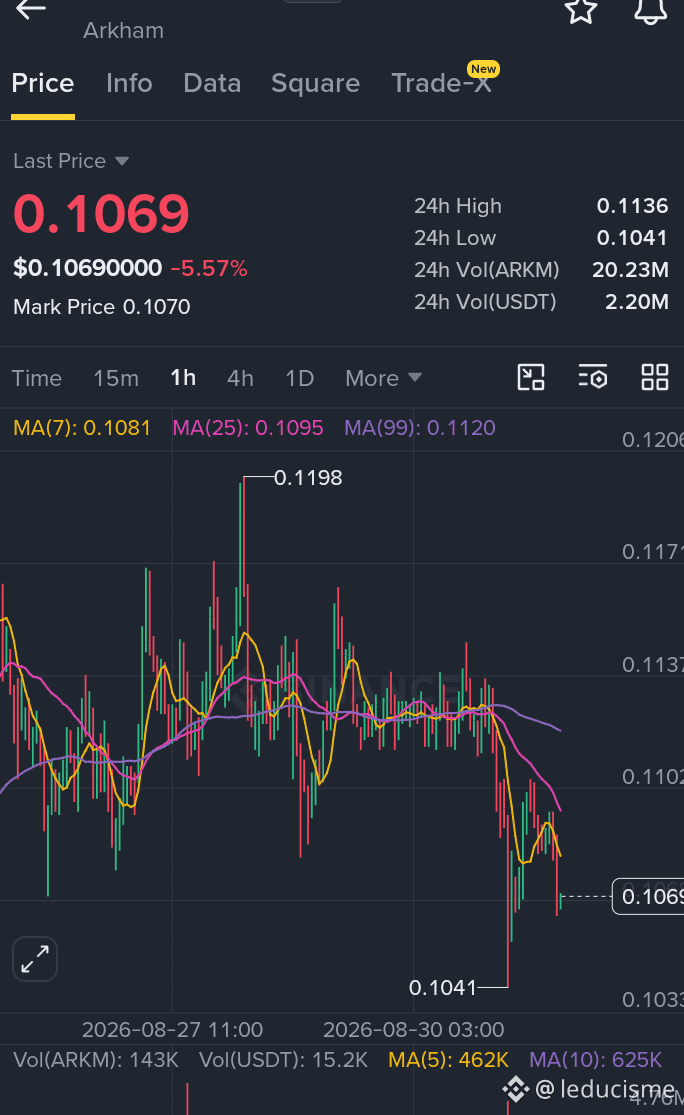Open the Last Price dropdown
This screenshot has width=684, height=1115.
pyautogui.click(x=71, y=161)
